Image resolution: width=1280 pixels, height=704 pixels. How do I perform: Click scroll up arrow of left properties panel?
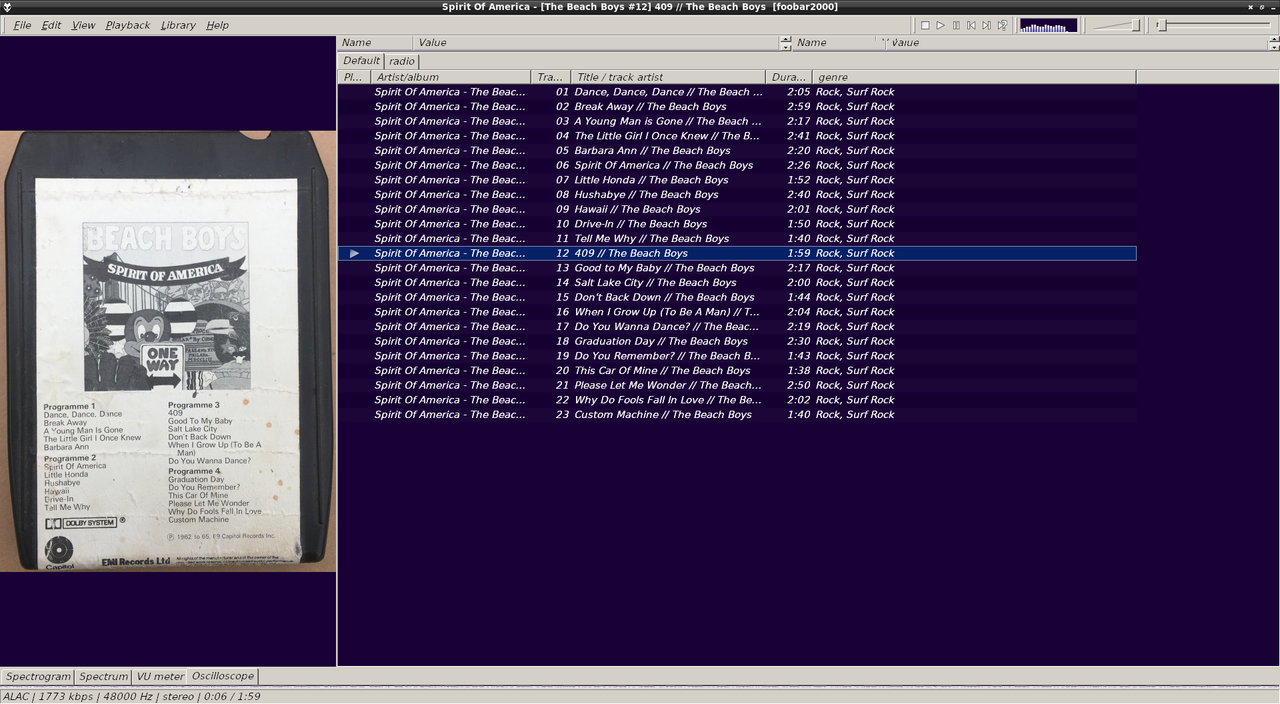coord(786,39)
